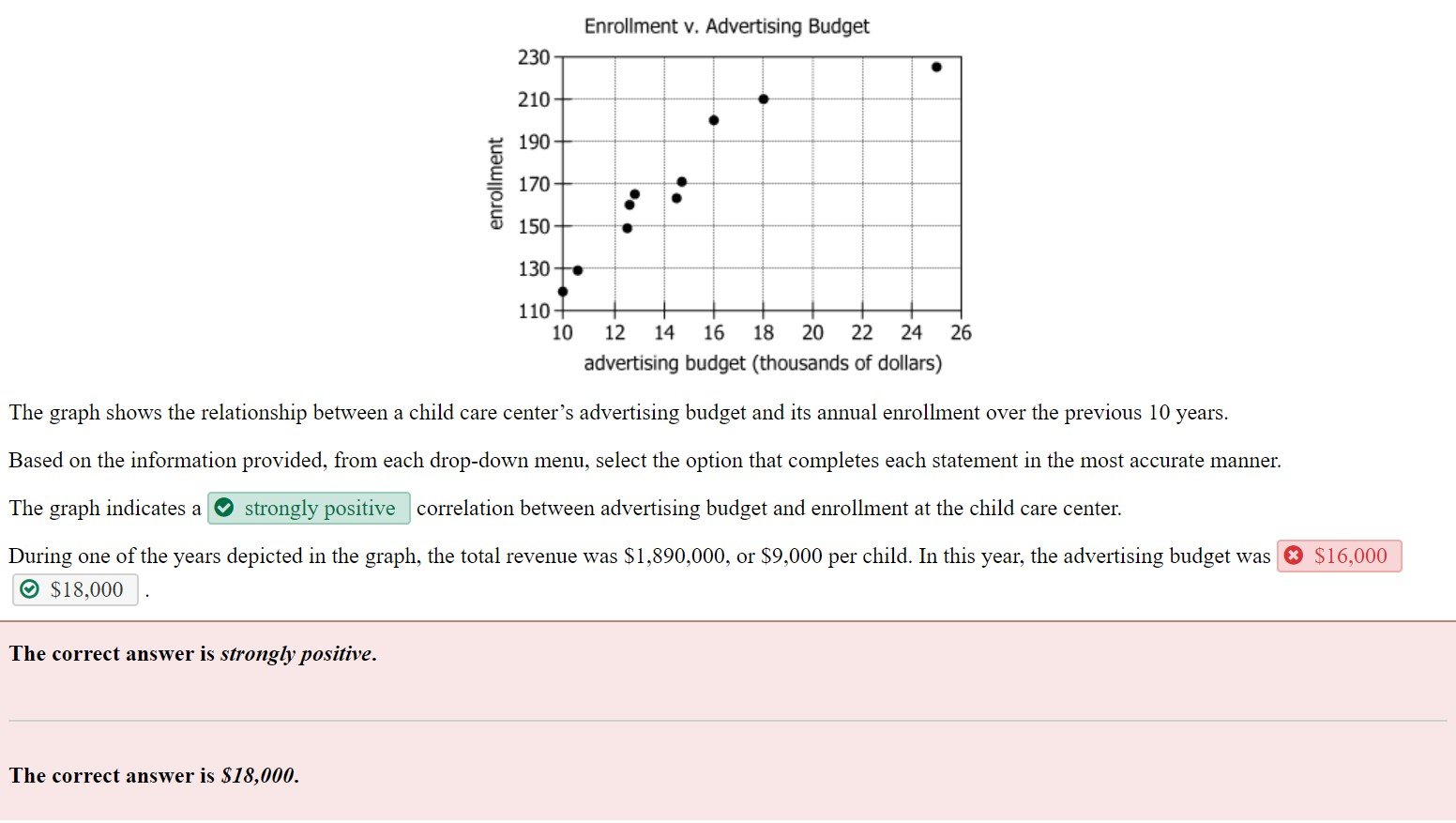The image size is (1456, 823).
Task: Click the feedback line stating $18,000
Action: [x=153, y=776]
